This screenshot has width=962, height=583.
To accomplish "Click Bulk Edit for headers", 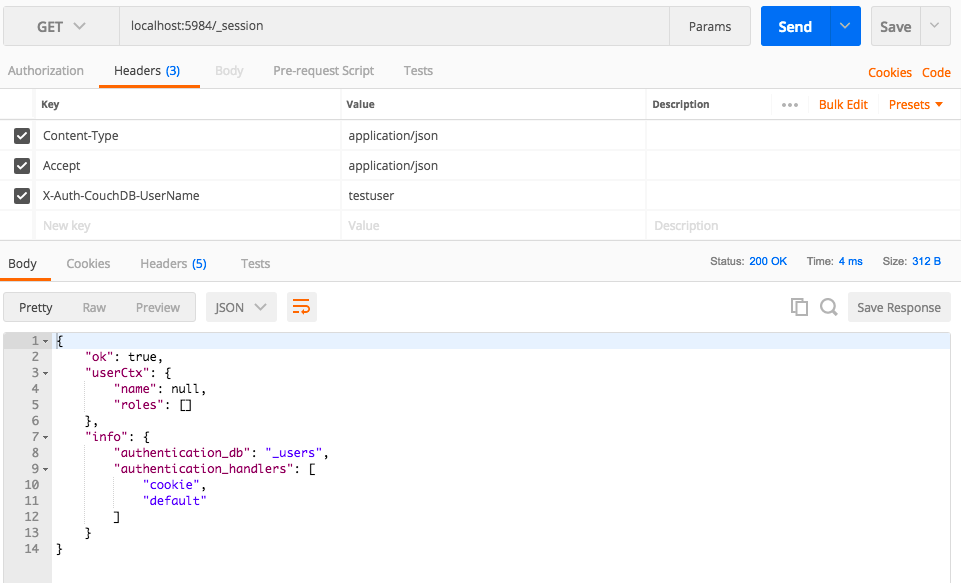I will (x=843, y=104).
